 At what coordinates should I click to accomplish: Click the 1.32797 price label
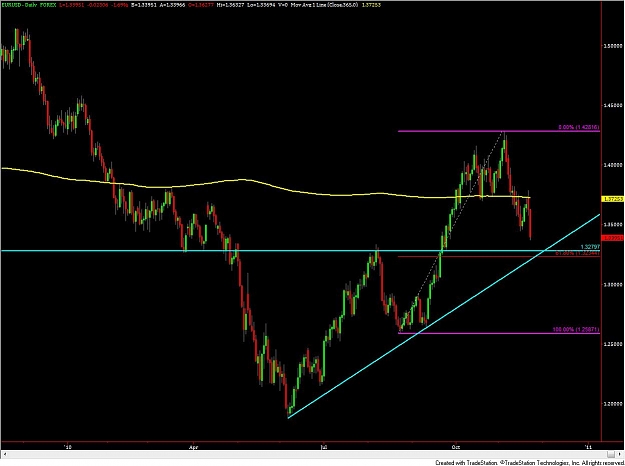pyautogui.click(x=590, y=247)
